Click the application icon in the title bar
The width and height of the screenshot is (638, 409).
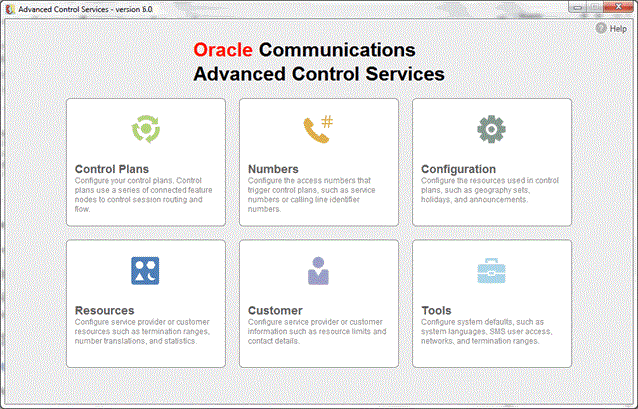click(10, 9)
